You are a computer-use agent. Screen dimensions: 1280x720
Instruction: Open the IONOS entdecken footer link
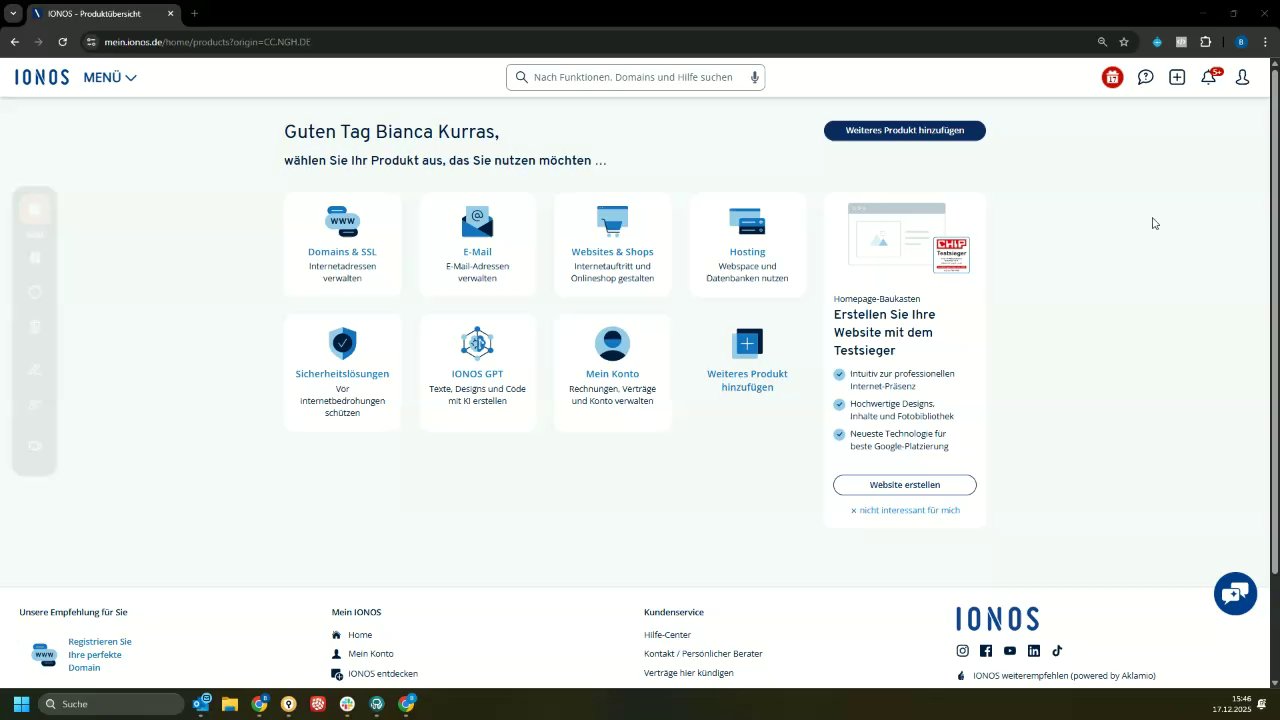(383, 674)
